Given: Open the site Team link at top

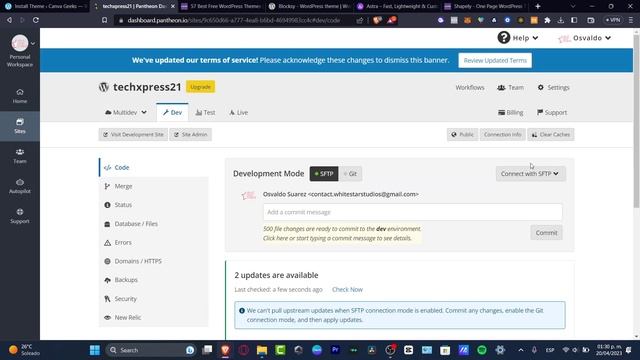Looking at the screenshot, I should [510, 87].
